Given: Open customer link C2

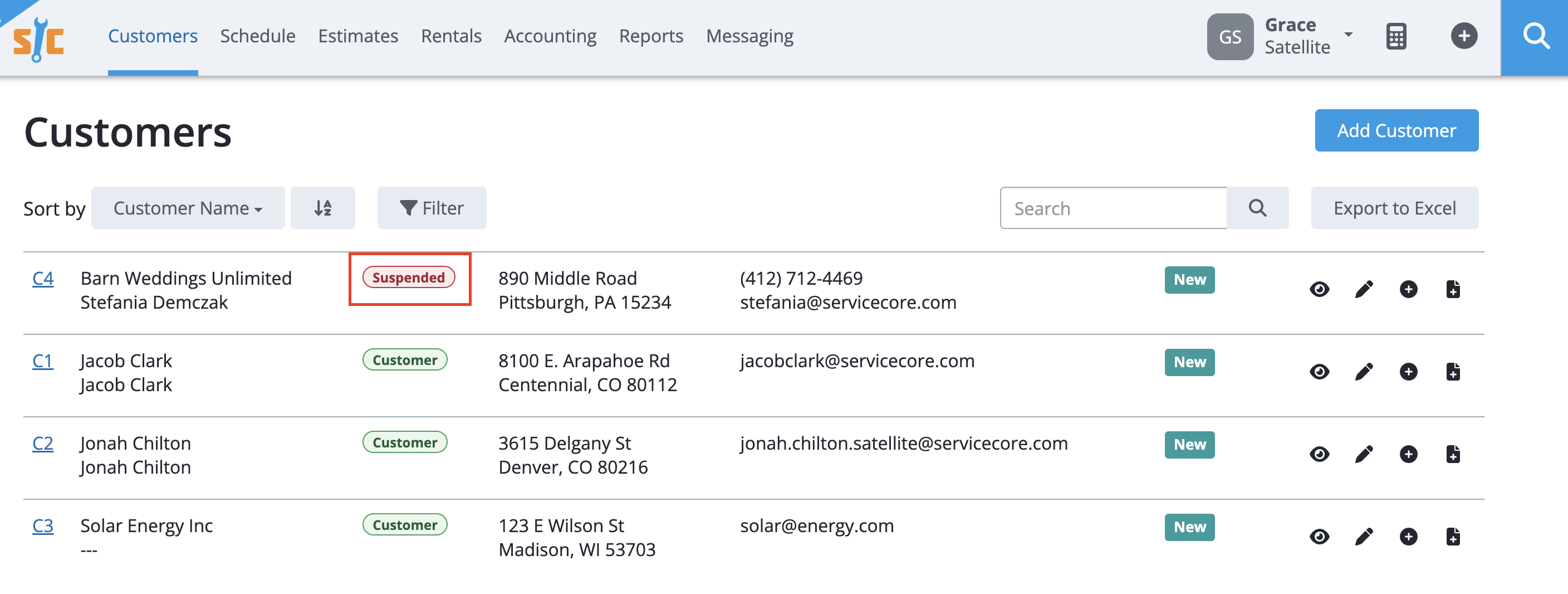Looking at the screenshot, I should (43, 444).
